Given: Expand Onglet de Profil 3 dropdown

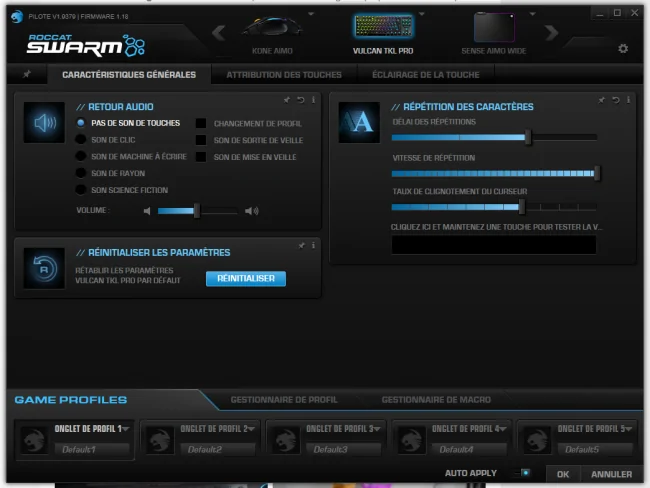Looking at the screenshot, I should pyautogui.click(x=377, y=429).
